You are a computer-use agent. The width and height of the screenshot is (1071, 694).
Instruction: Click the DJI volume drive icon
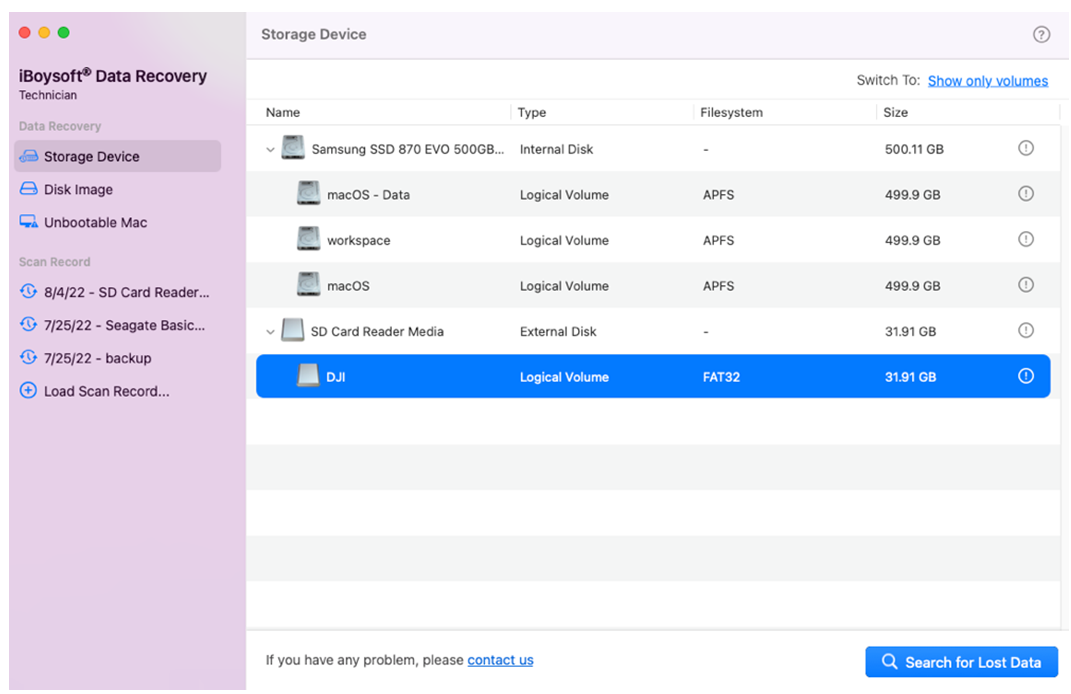(x=309, y=377)
